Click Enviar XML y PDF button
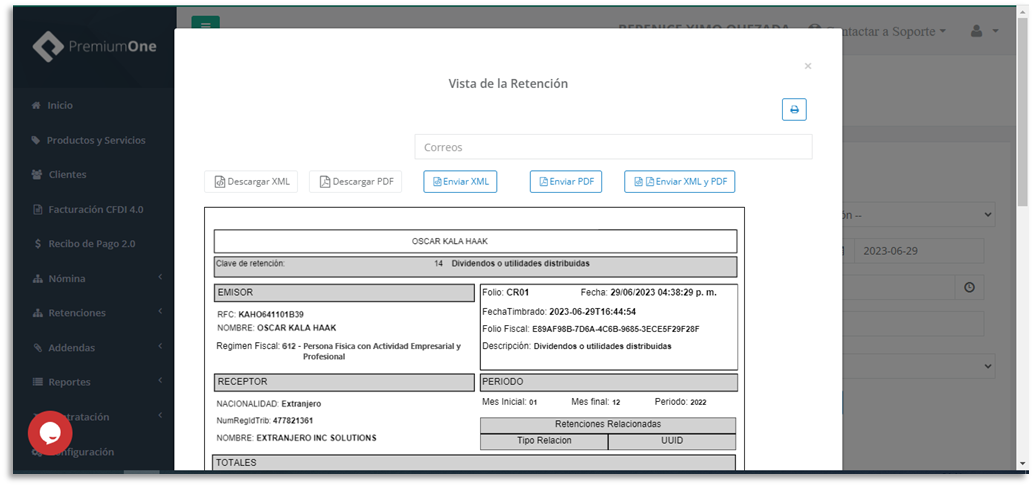1033x487 pixels. (x=680, y=181)
